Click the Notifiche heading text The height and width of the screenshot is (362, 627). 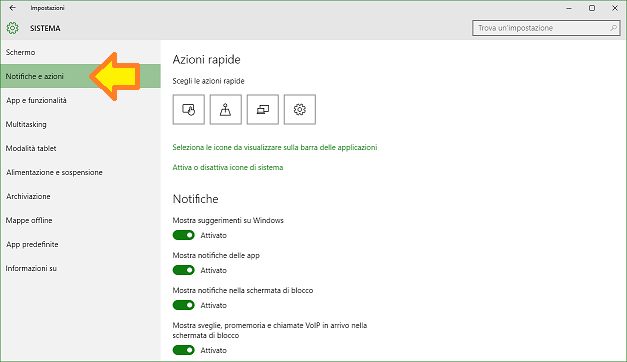coord(196,199)
